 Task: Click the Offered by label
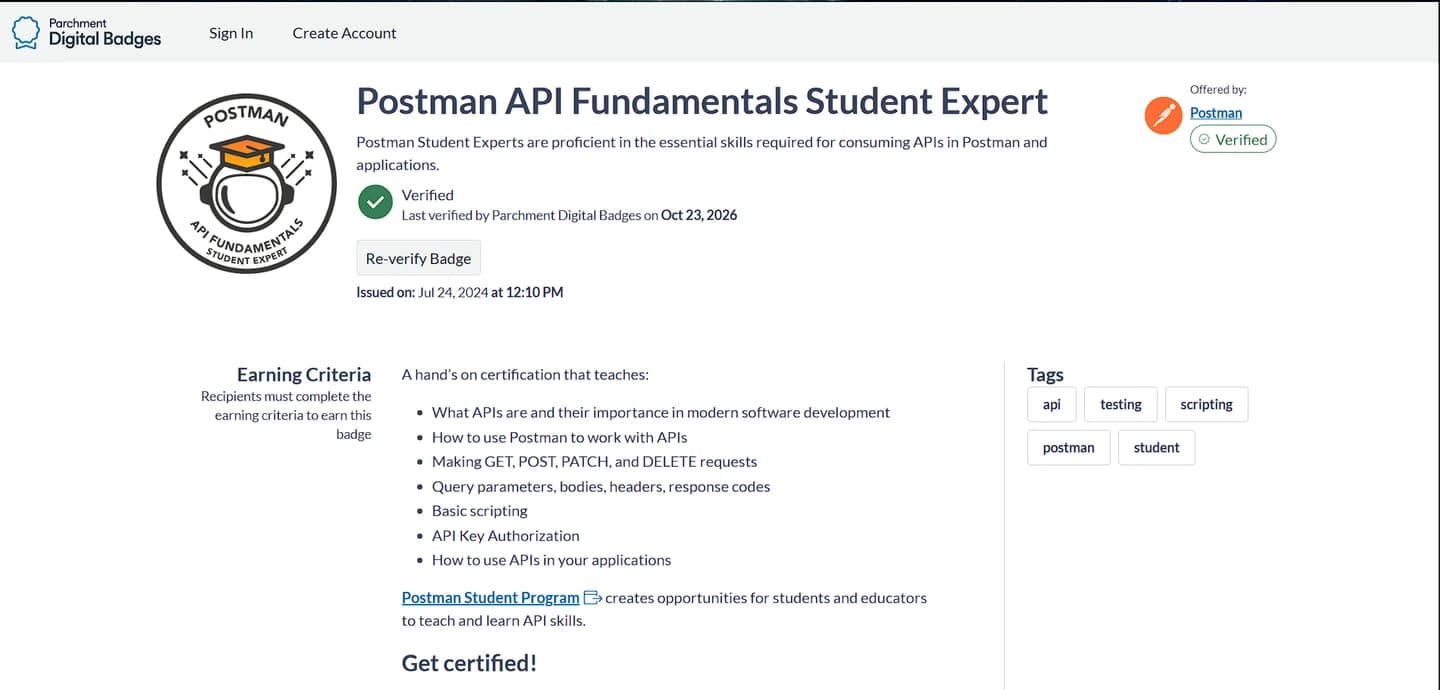click(1218, 90)
